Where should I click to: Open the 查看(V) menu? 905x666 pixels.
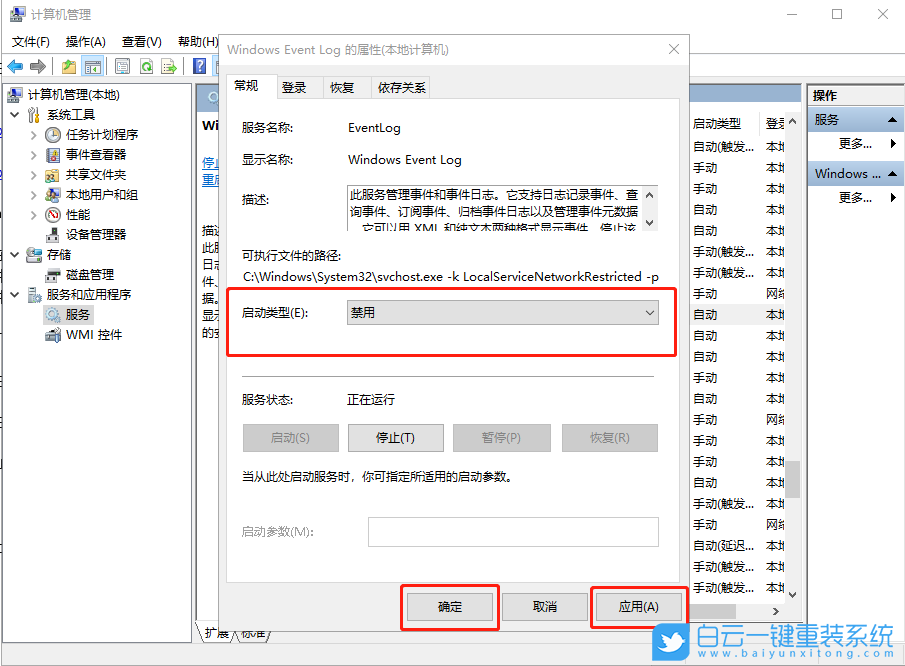click(x=139, y=42)
